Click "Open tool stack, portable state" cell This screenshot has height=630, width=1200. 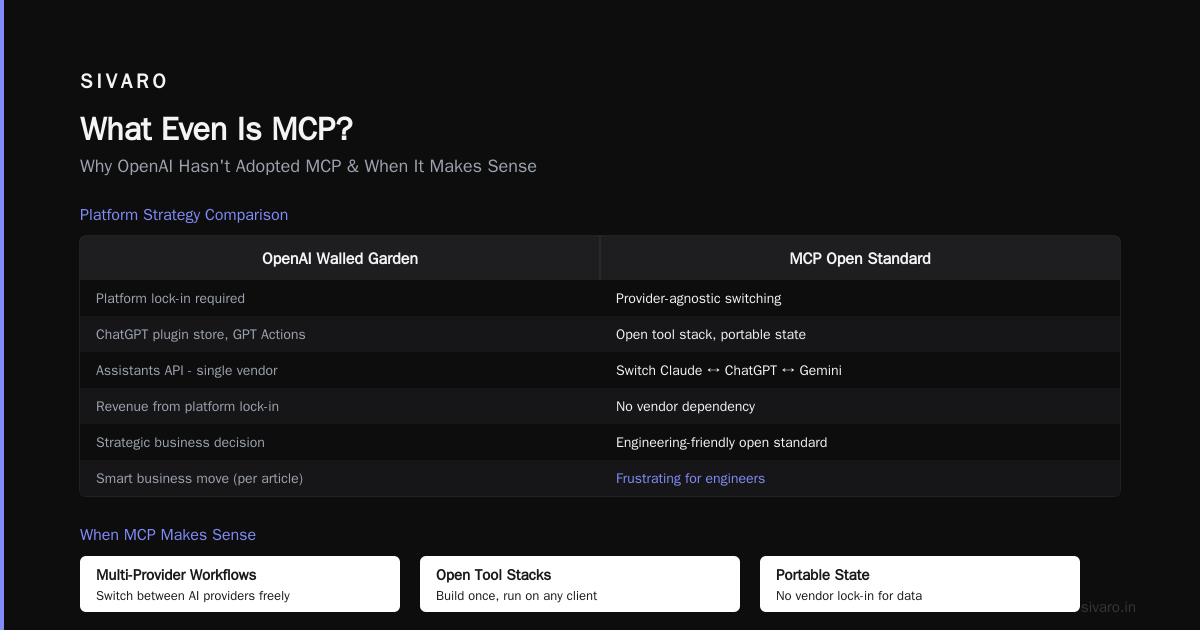tap(860, 334)
